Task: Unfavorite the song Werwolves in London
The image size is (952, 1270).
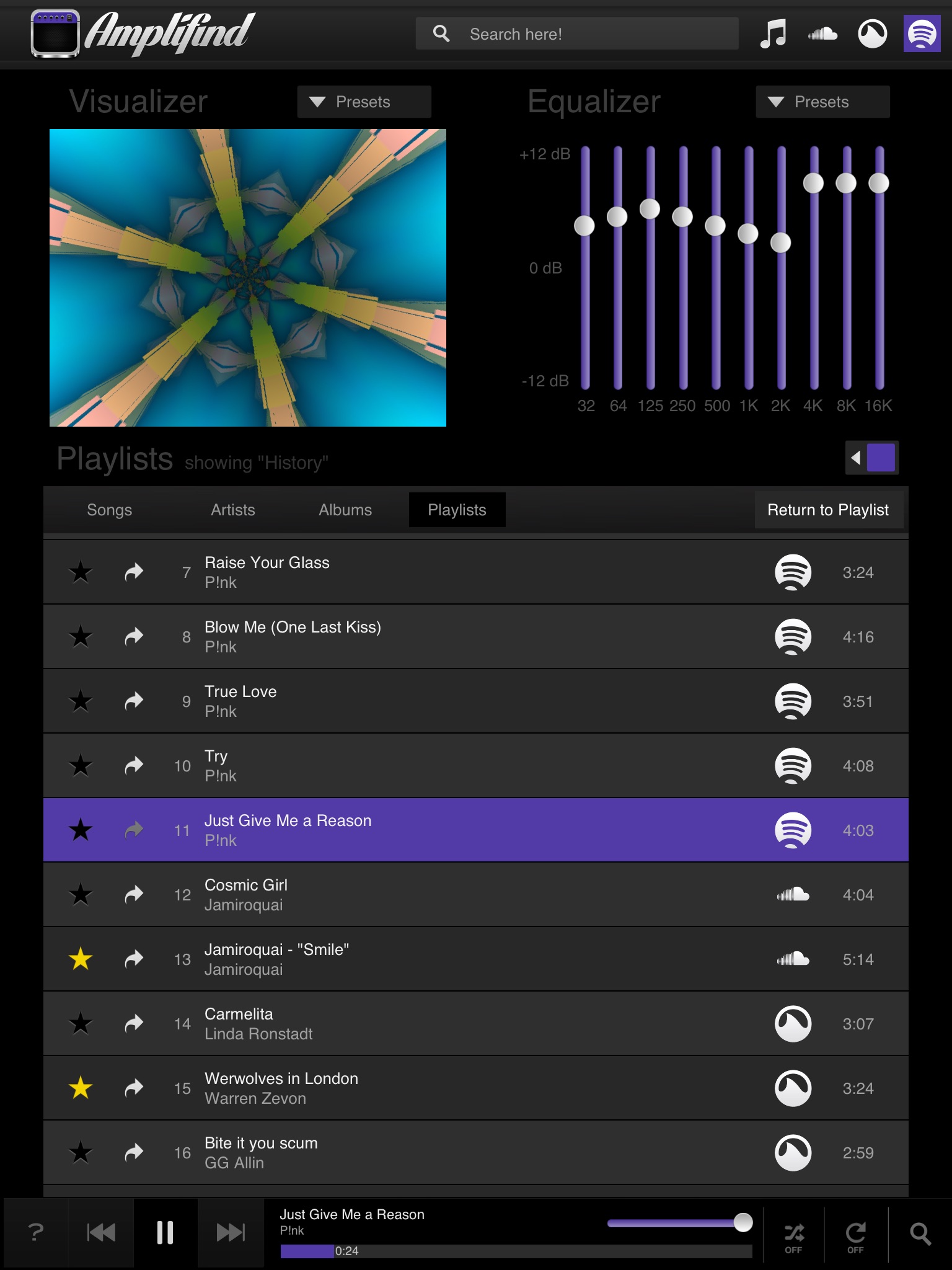Action: (81, 1088)
